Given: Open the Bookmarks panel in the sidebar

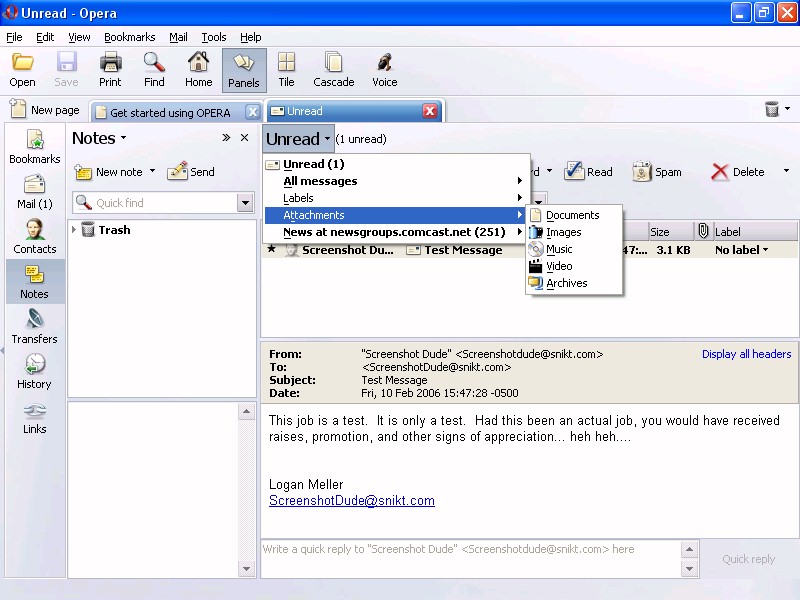Looking at the screenshot, I should point(34,147).
